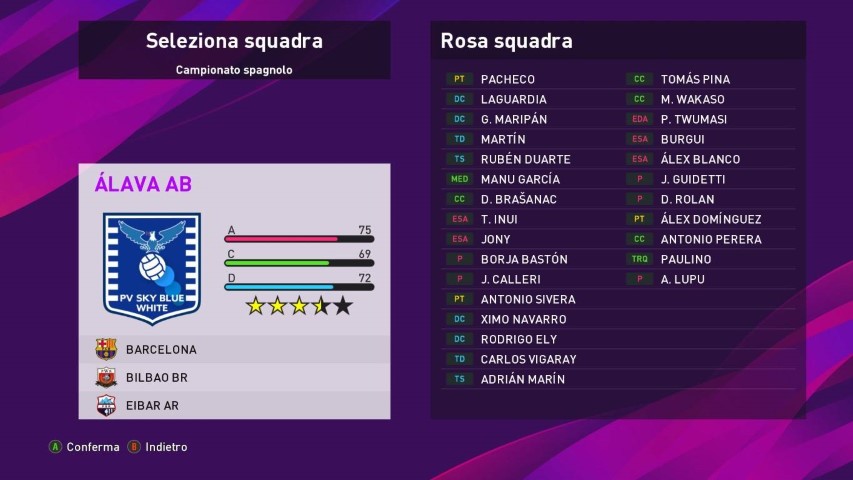
Task: Click the Indietro label
Action: tap(166, 447)
